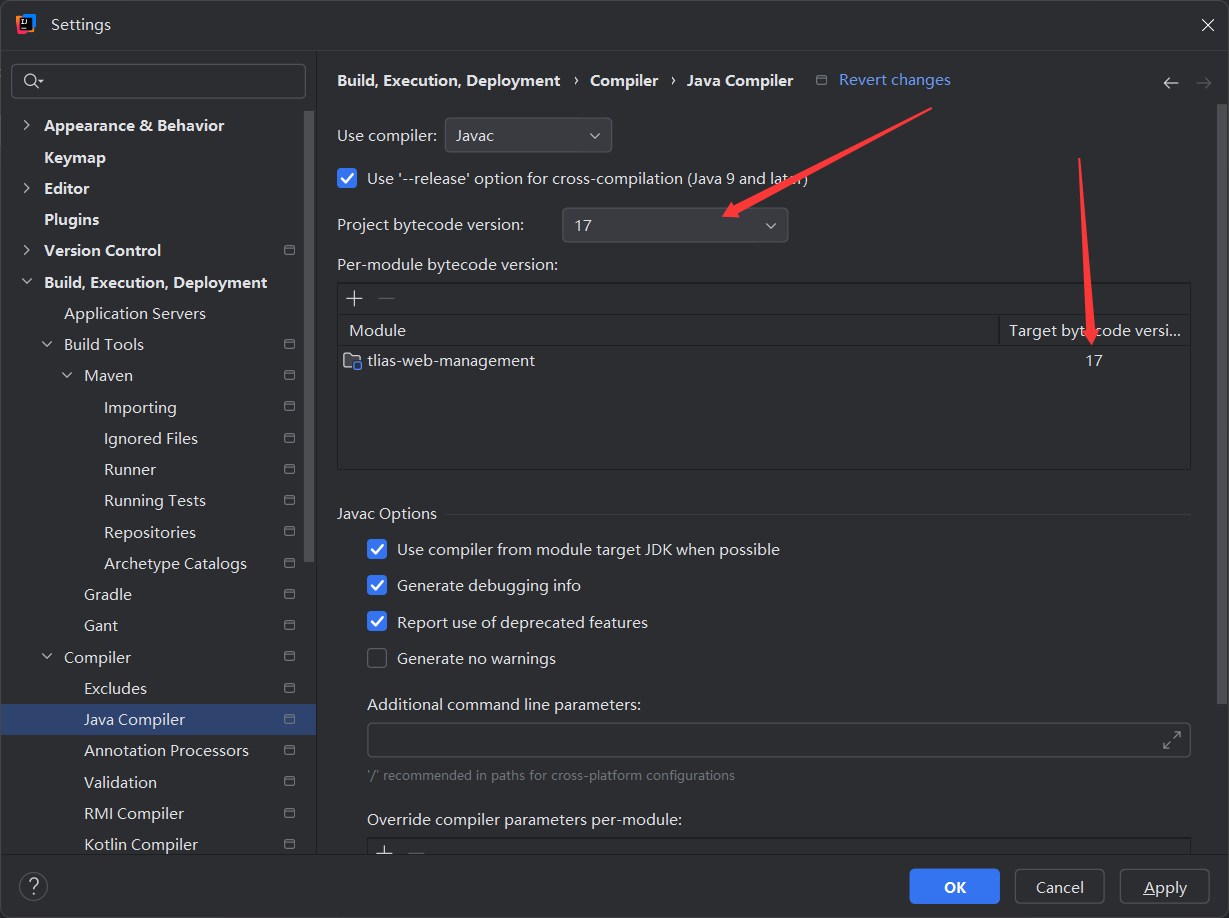Click target bytecode value 17 for tlias-web-management
1229x918 pixels.
click(1094, 361)
